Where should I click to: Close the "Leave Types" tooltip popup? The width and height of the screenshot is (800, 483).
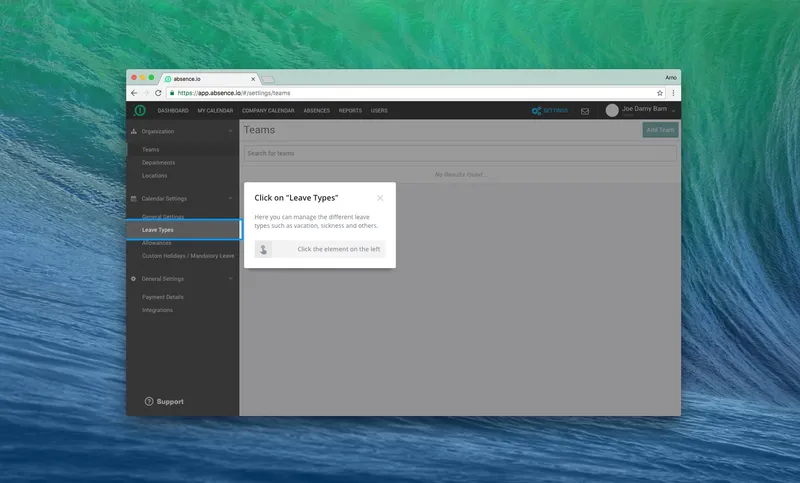click(x=380, y=198)
